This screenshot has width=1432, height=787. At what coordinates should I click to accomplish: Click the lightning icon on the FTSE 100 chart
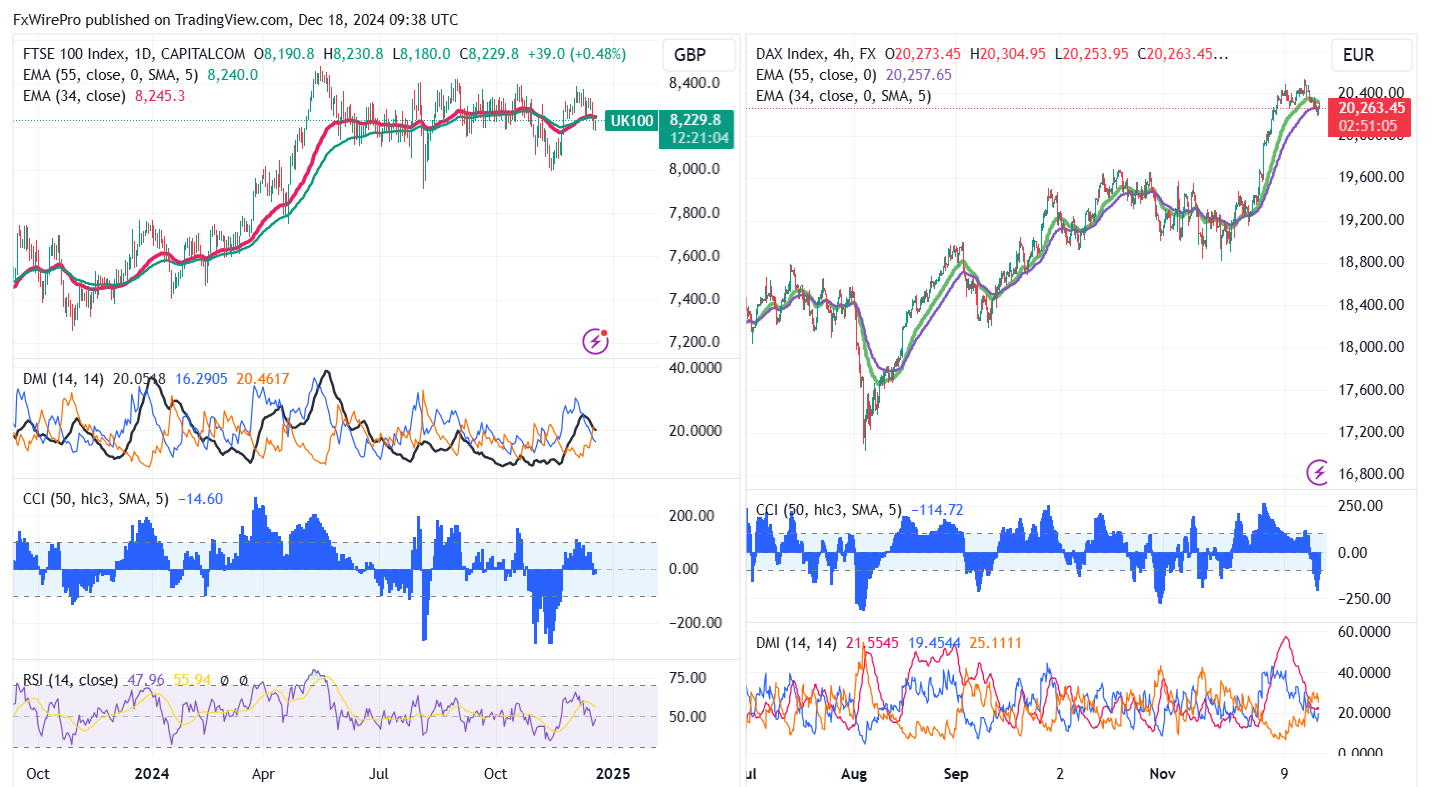[596, 342]
